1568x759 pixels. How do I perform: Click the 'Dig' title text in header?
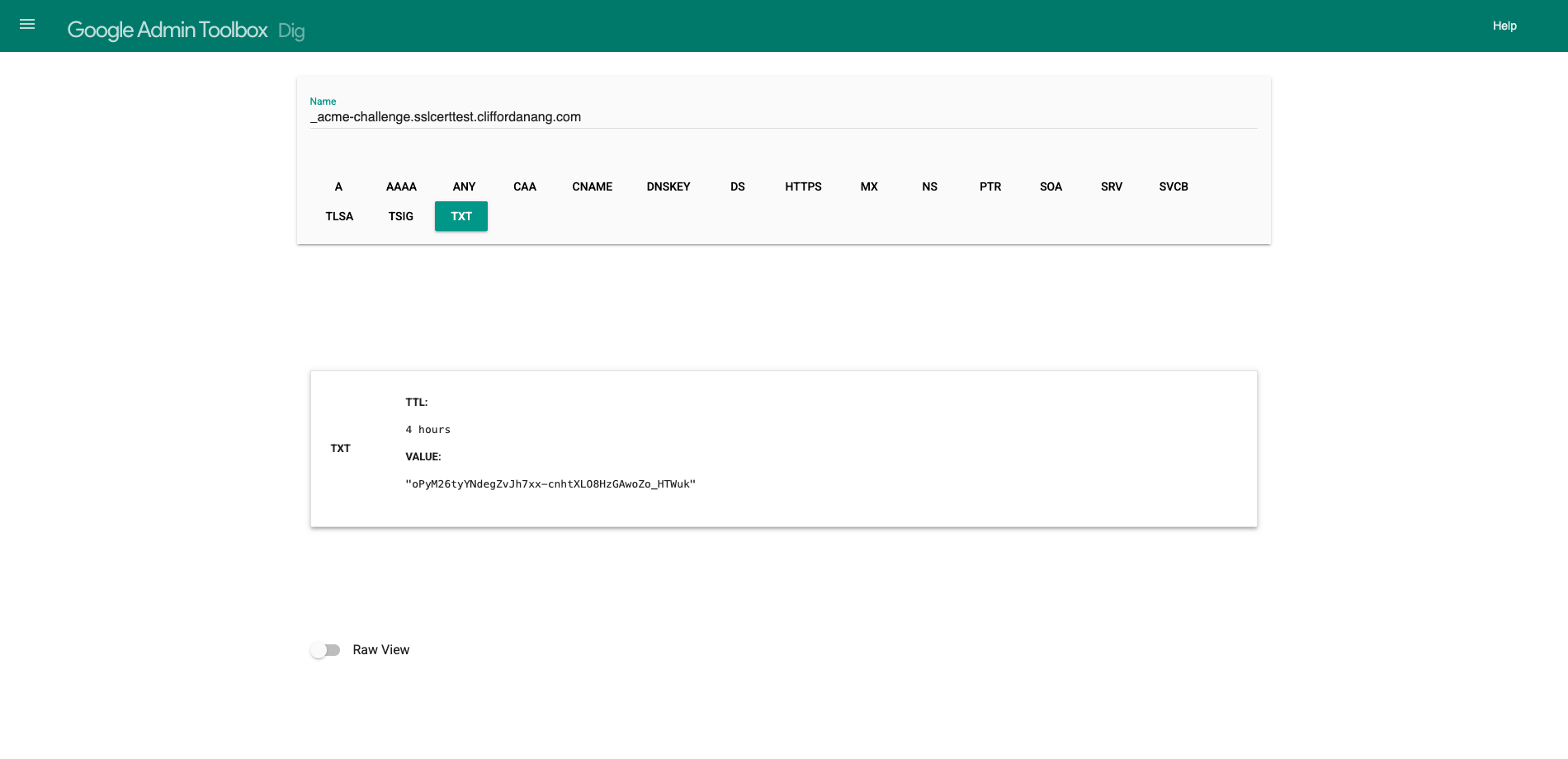pyautogui.click(x=291, y=31)
